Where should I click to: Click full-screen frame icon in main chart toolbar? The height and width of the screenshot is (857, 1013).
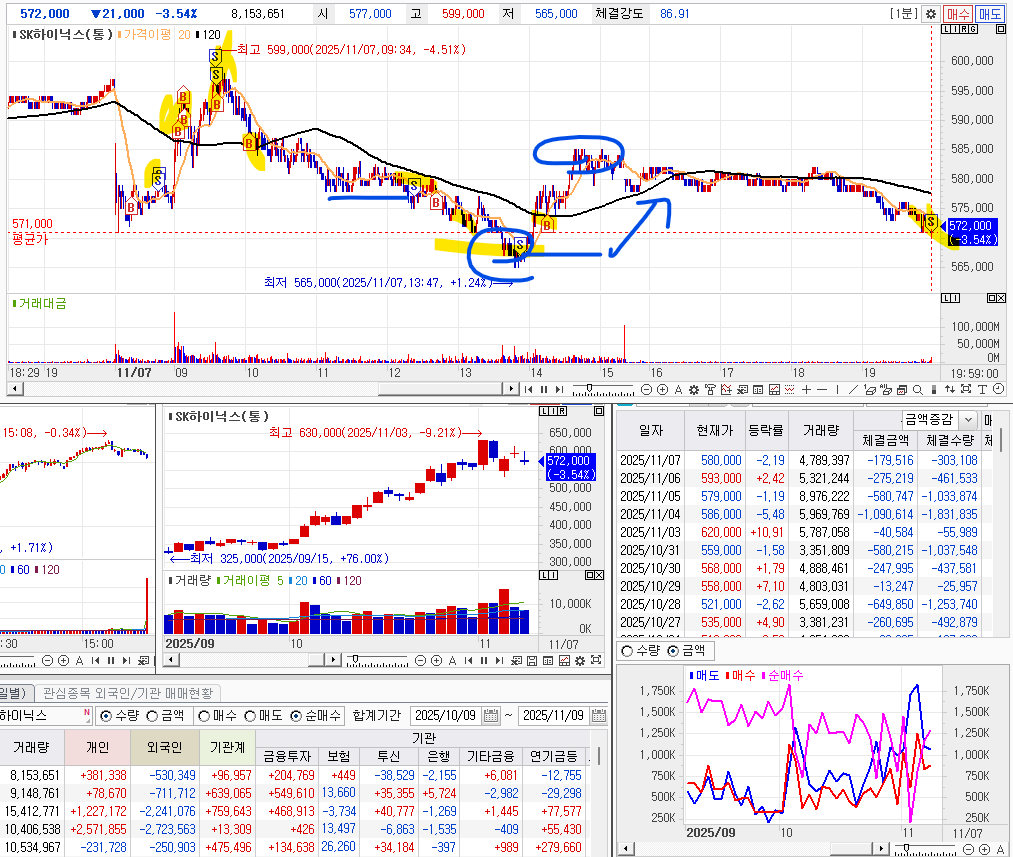(966, 389)
